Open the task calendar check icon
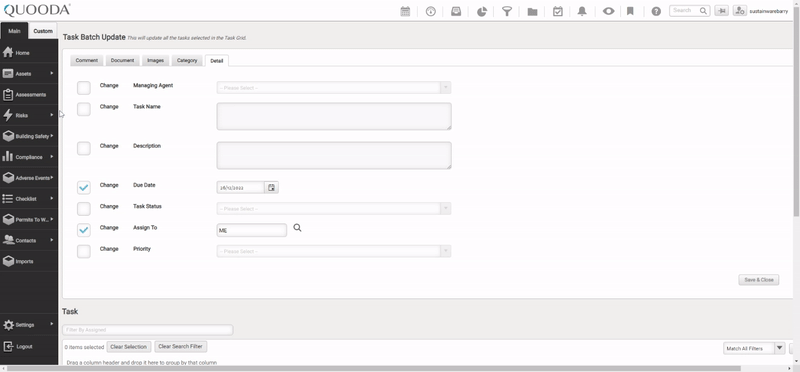The image size is (800, 372). 558,11
